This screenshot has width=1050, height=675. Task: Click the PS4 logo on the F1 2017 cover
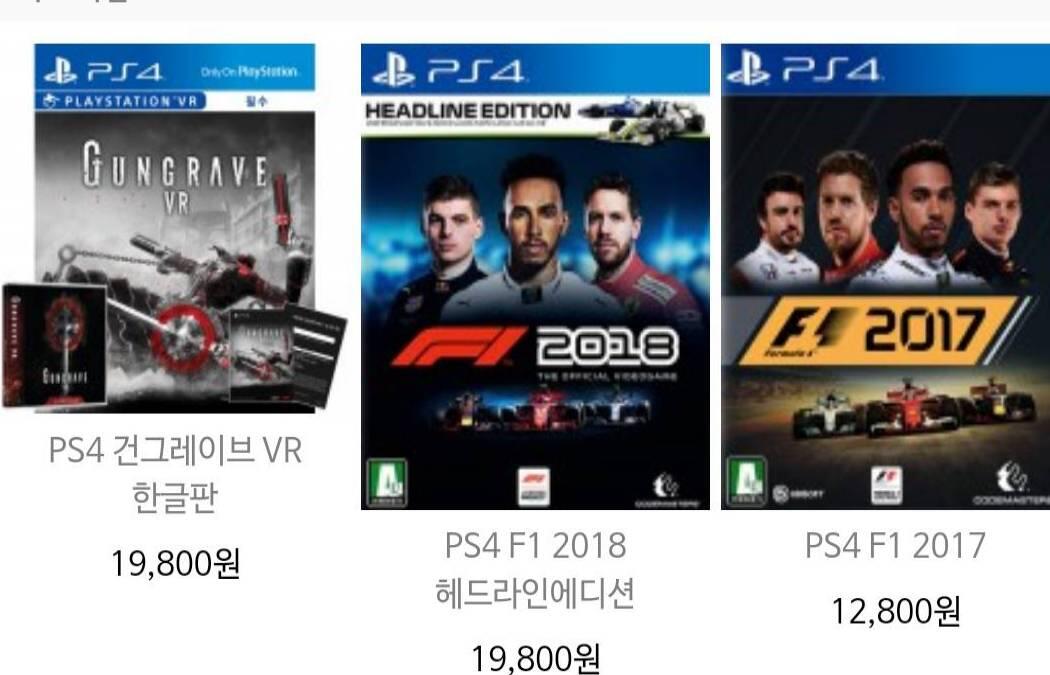click(804, 69)
